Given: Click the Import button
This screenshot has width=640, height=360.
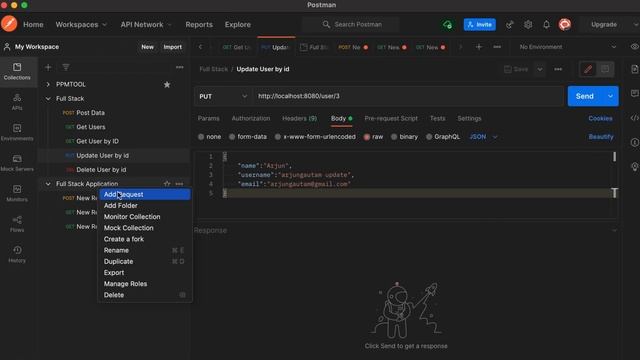Looking at the screenshot, I should (x=172, y=47).
